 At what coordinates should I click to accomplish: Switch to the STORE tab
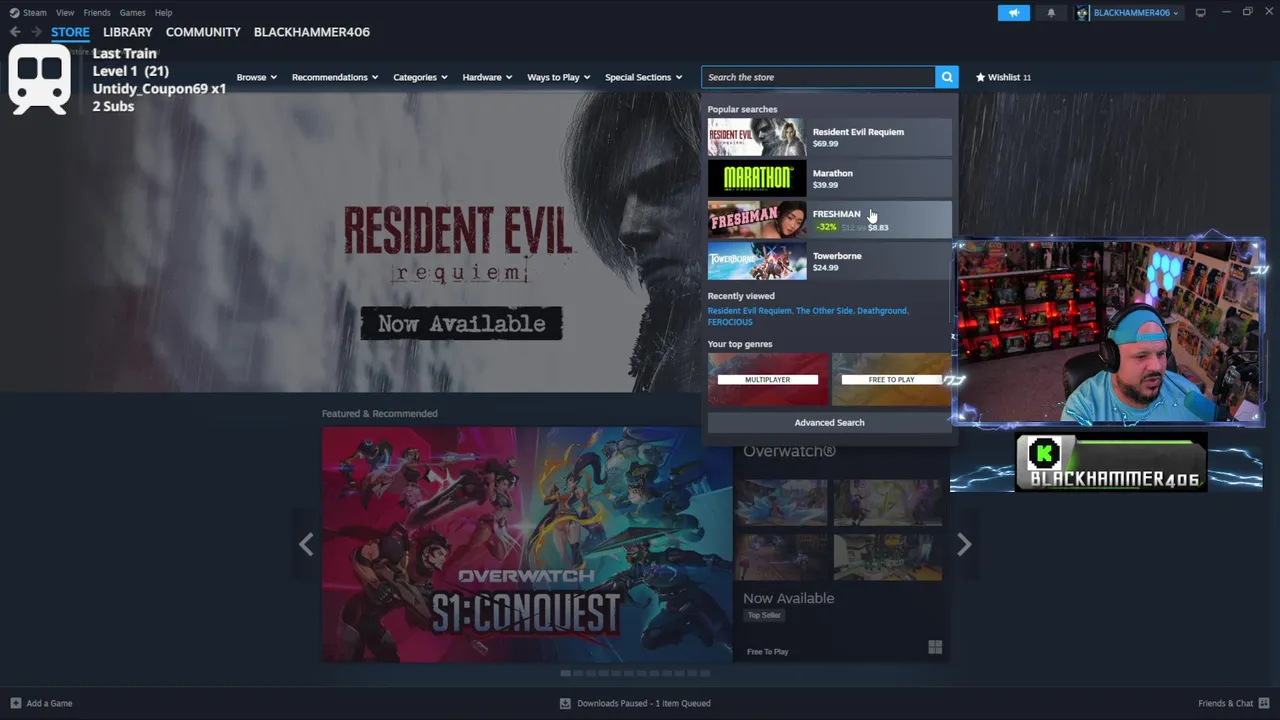[x=70, y=32]
